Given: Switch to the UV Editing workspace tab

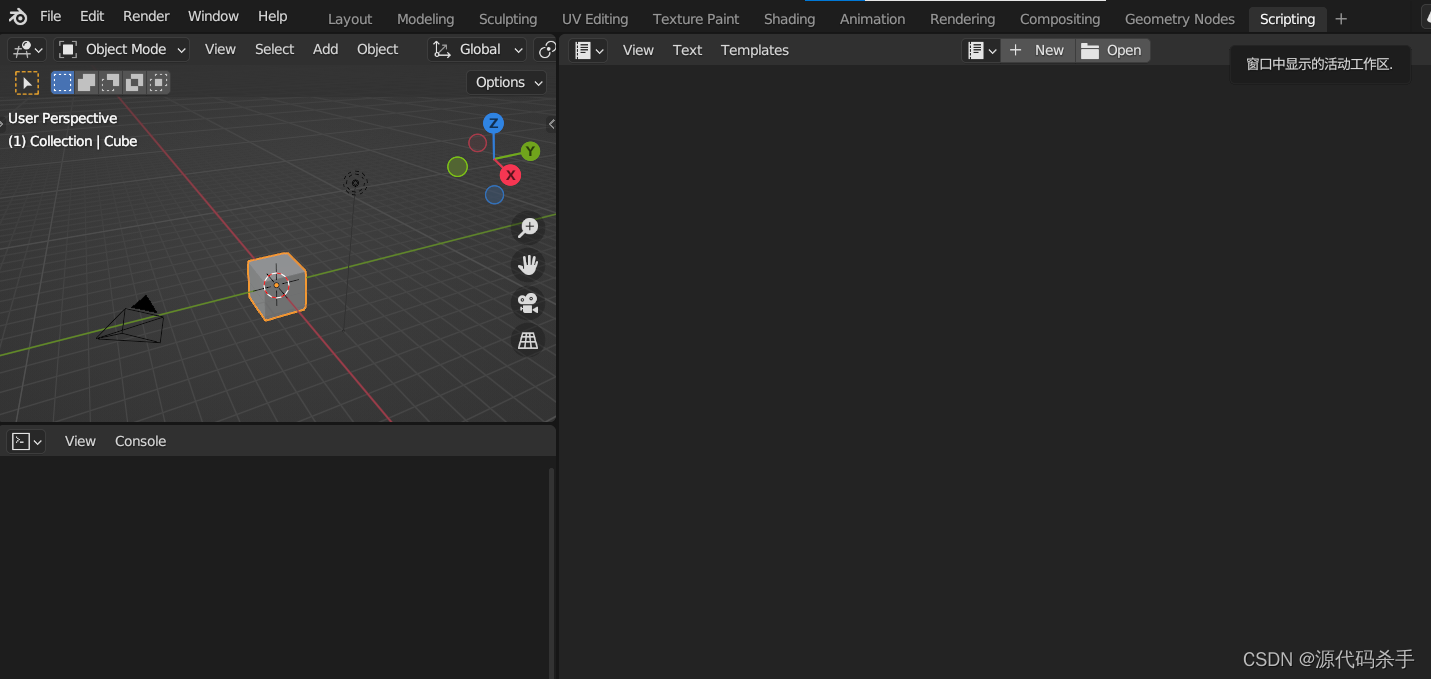Looking at the screenshot, I should pos(595,19).
